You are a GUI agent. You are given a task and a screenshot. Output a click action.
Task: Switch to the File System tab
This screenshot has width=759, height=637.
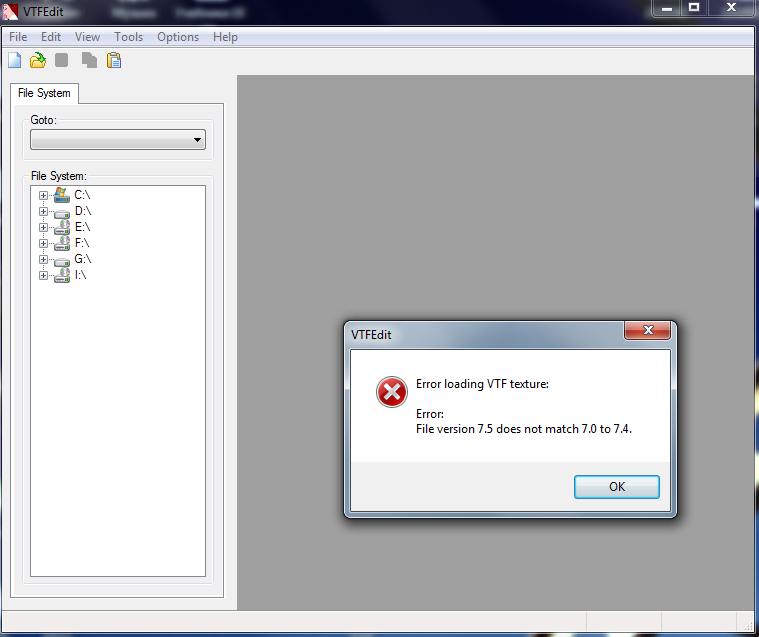coord(44,93)
